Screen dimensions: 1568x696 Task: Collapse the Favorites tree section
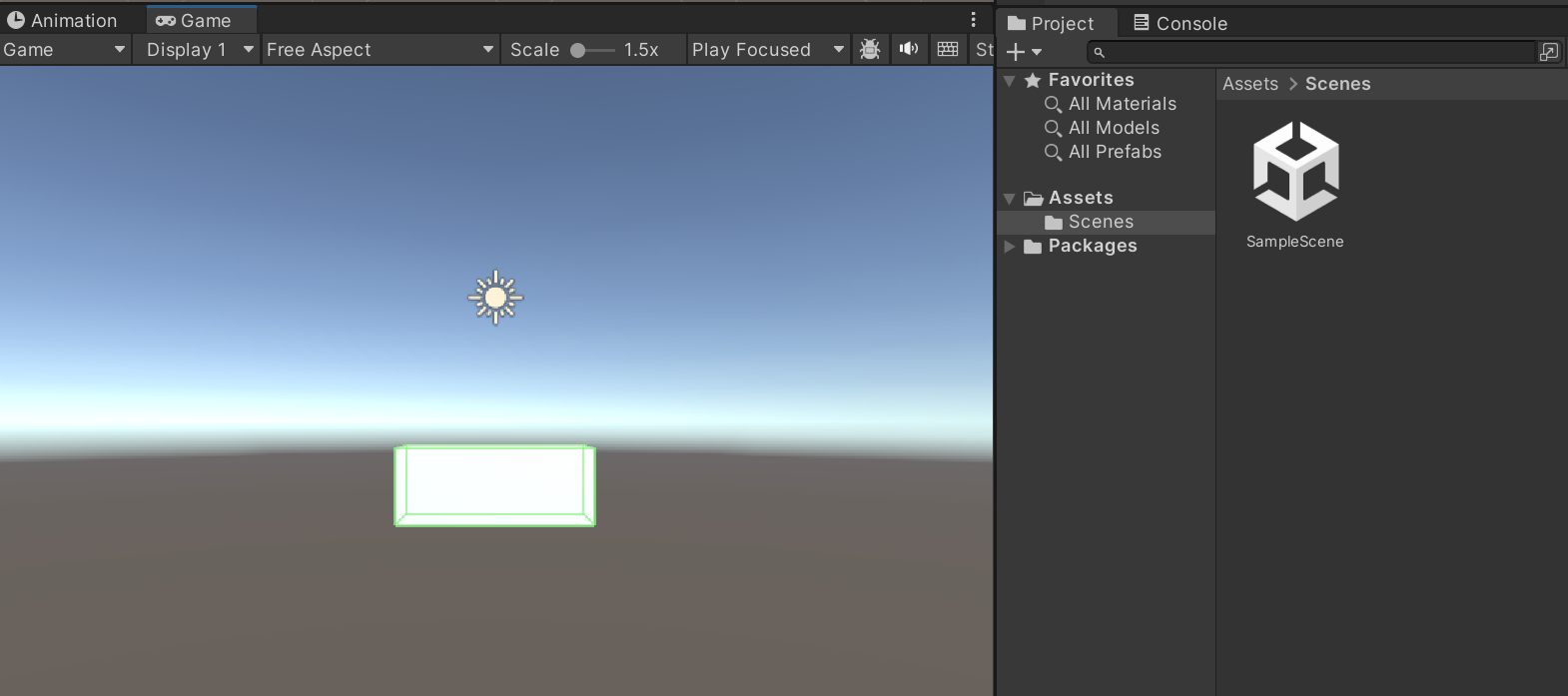(1010, 80)
